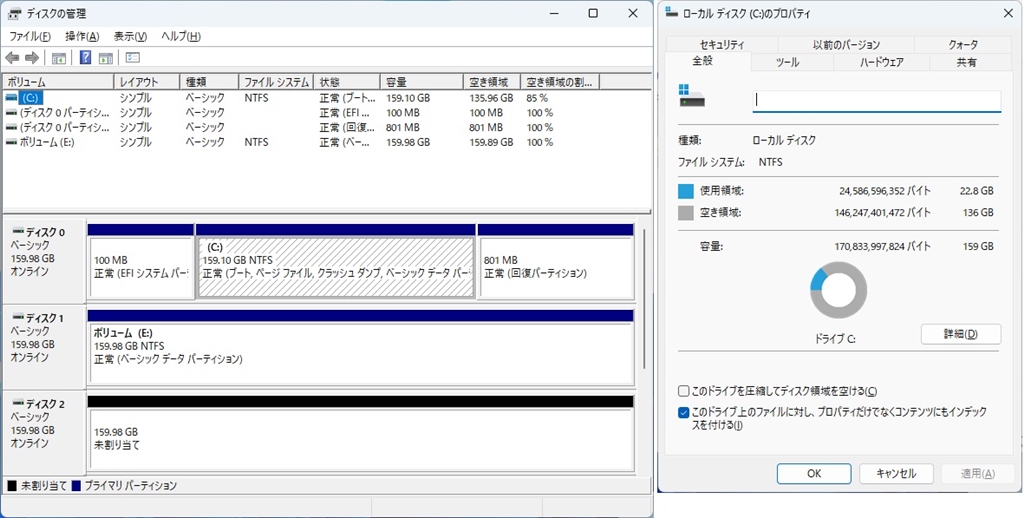Select the (C:) volume icon in the list

click(x=12, y=98)
